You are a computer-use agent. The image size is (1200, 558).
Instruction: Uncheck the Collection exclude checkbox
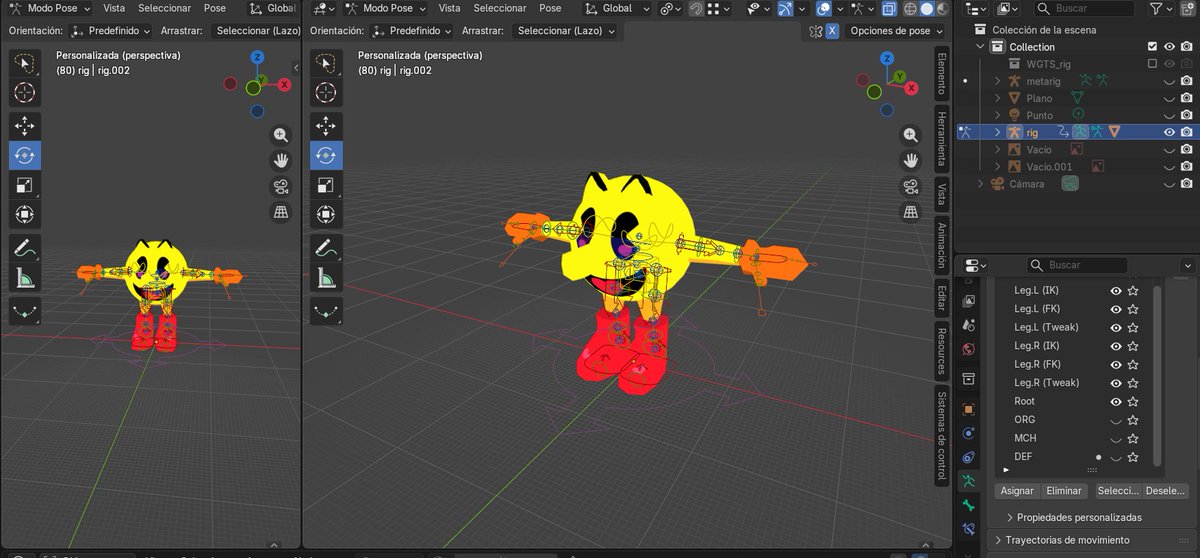(x=1153, y=47)
